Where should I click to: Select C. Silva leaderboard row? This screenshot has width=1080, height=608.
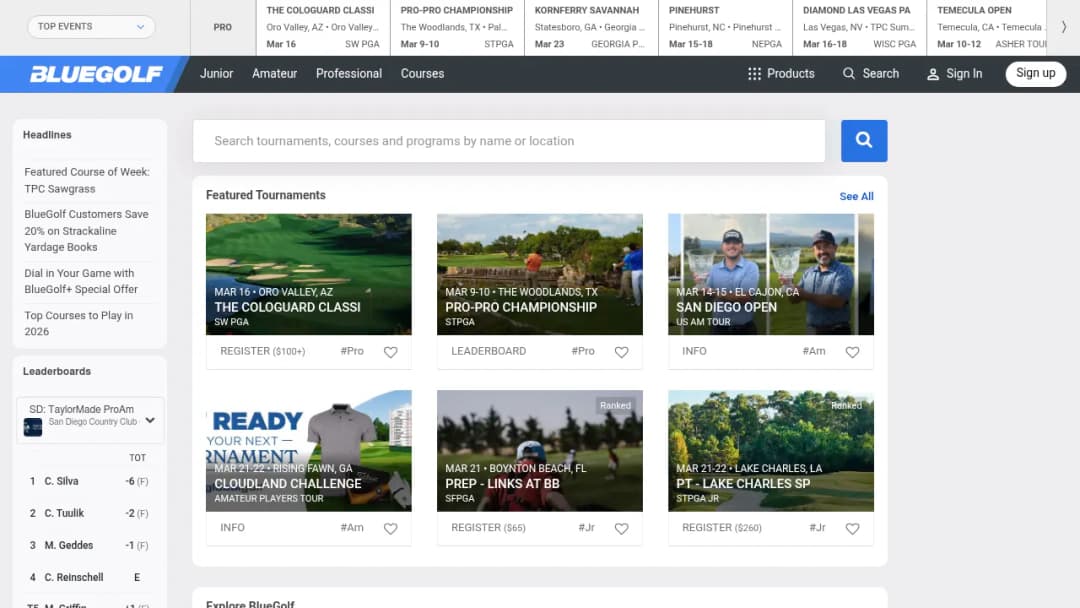(90, 481)
